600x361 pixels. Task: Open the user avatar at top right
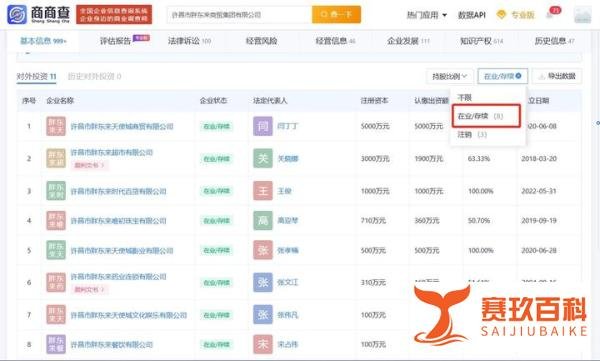tap(582, 15)
